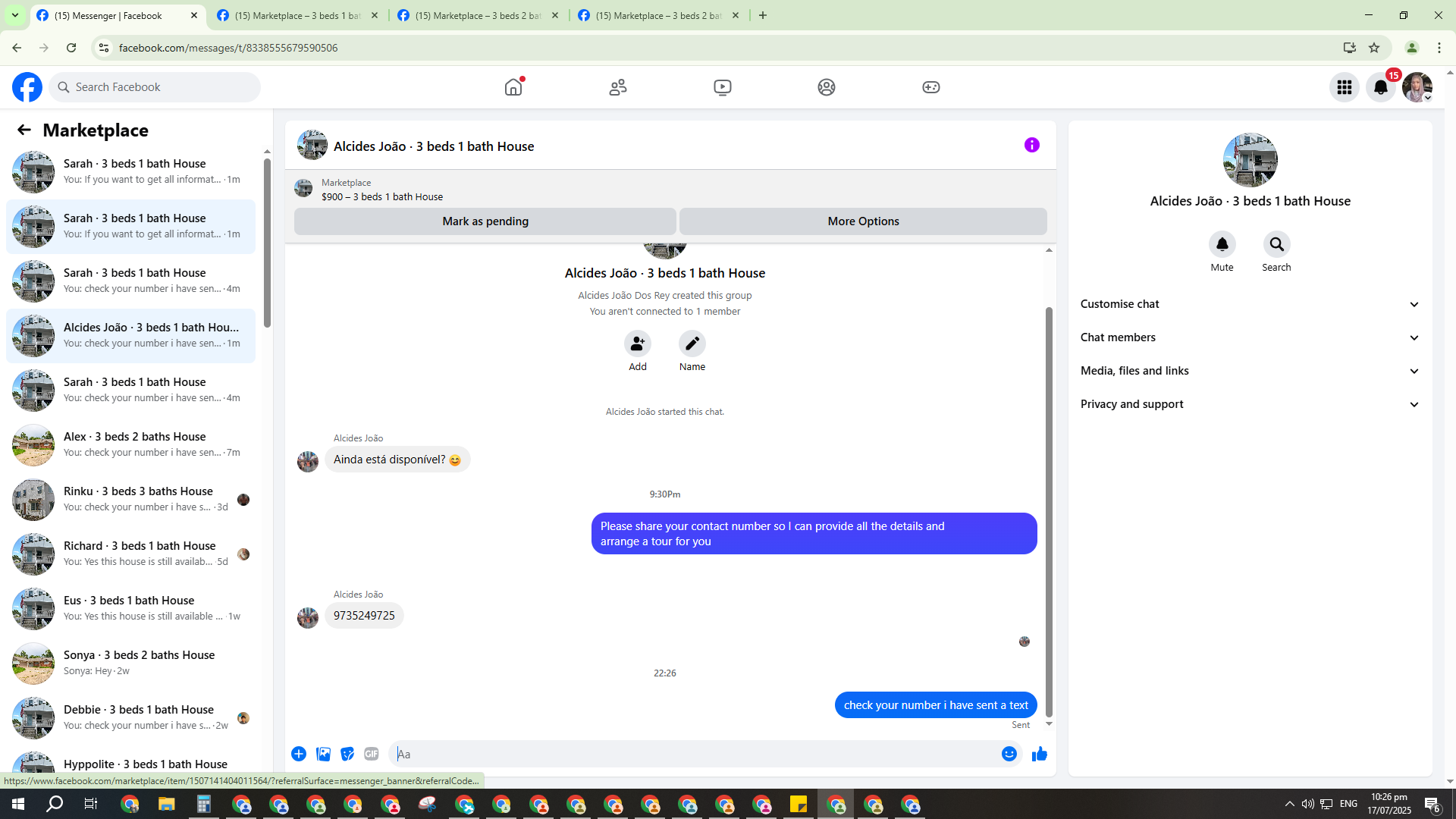Open more actions plus icon in composer
The width and height of the screenshot is (1456, 819).
[299, 754]
